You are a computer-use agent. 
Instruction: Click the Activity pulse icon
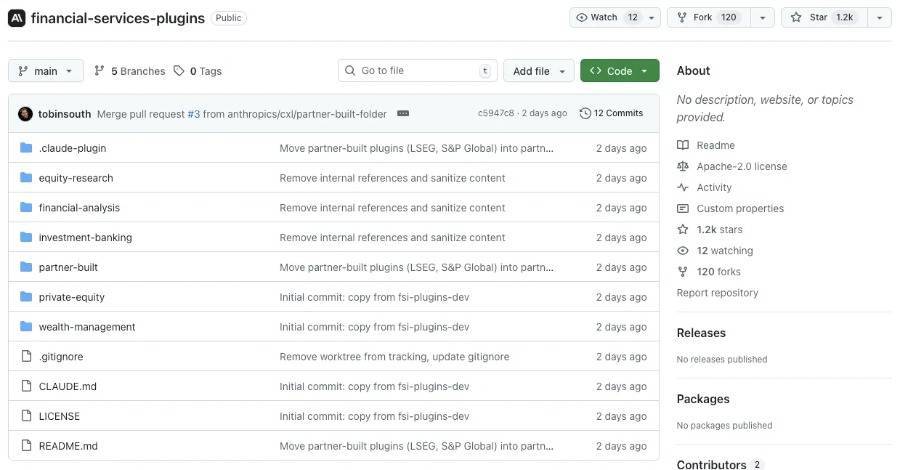point(683,188)
